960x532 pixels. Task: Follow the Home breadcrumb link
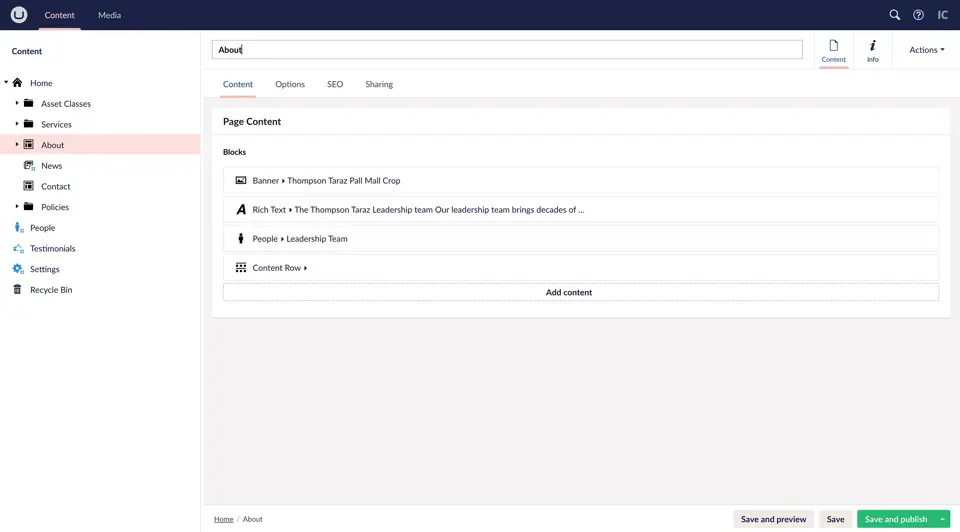(223, 519)
